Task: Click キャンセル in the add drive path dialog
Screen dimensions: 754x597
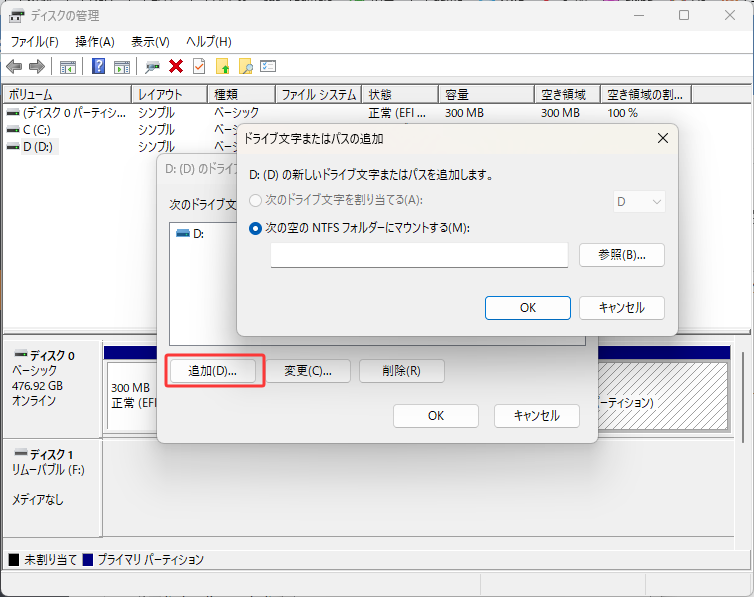Action: [x=622, y=308]
